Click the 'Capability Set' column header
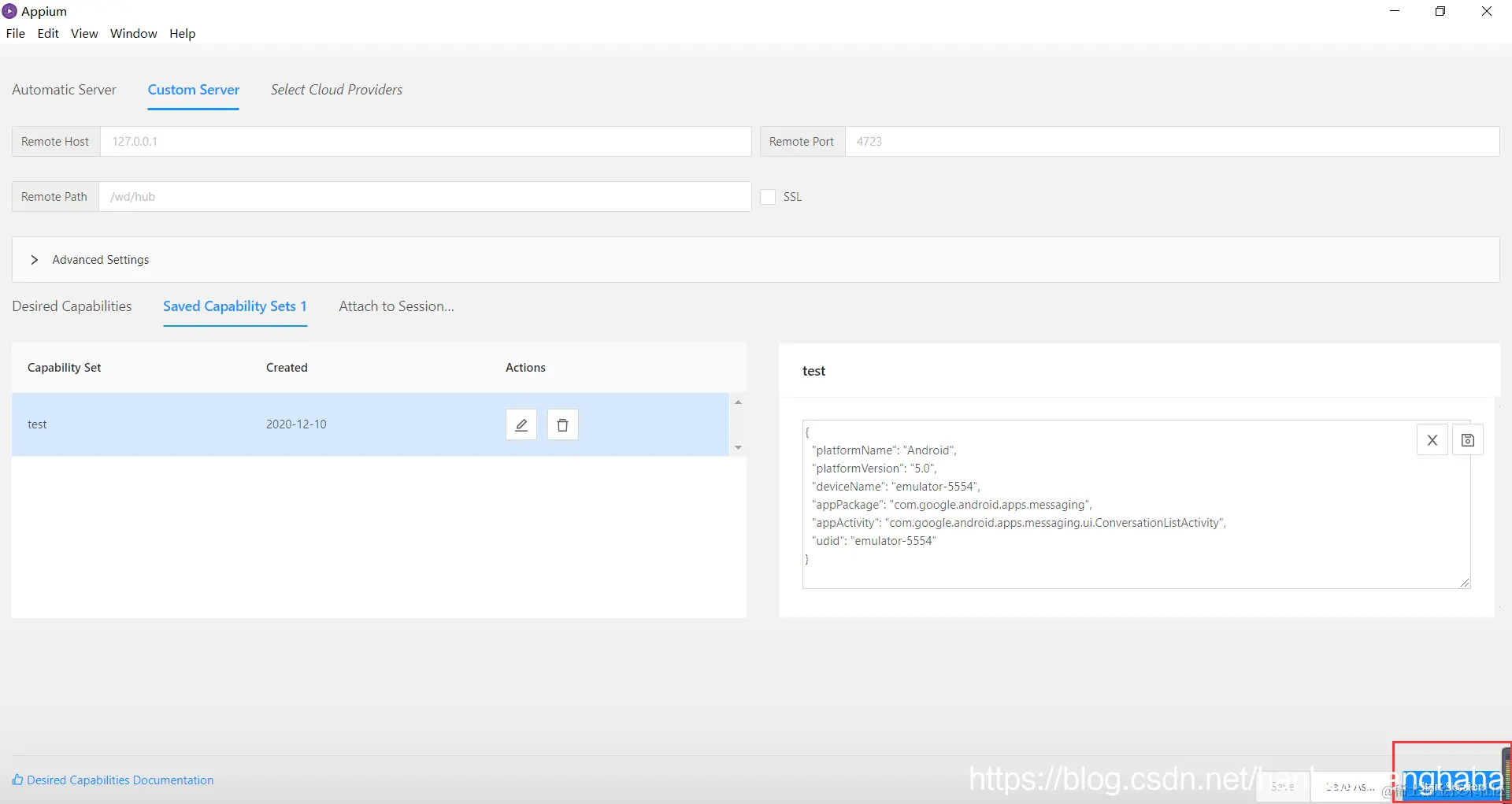The height and width of the screenshot is (804, 1512). [65, 368]
